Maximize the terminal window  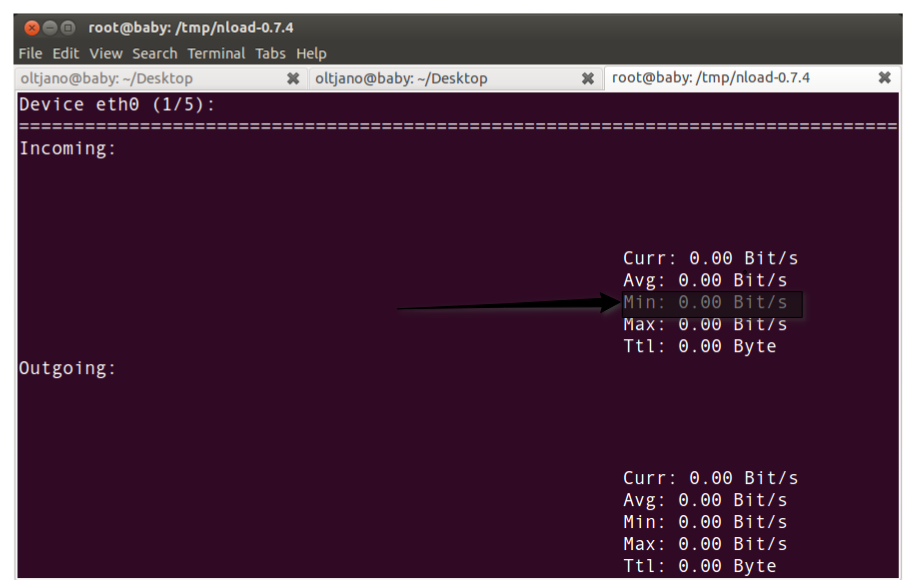(66, 27)
